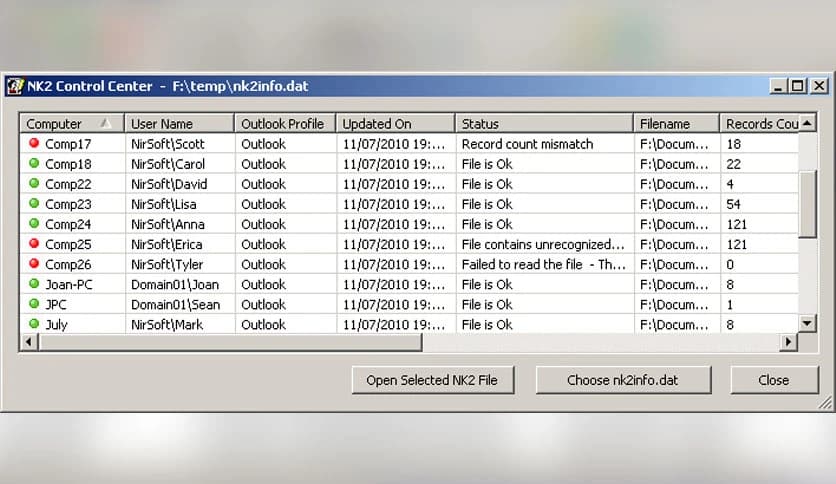This screenshot has height=484, width=836.
Task: Click the horizontal scrollbar left arrow
Action: (29, 342)
